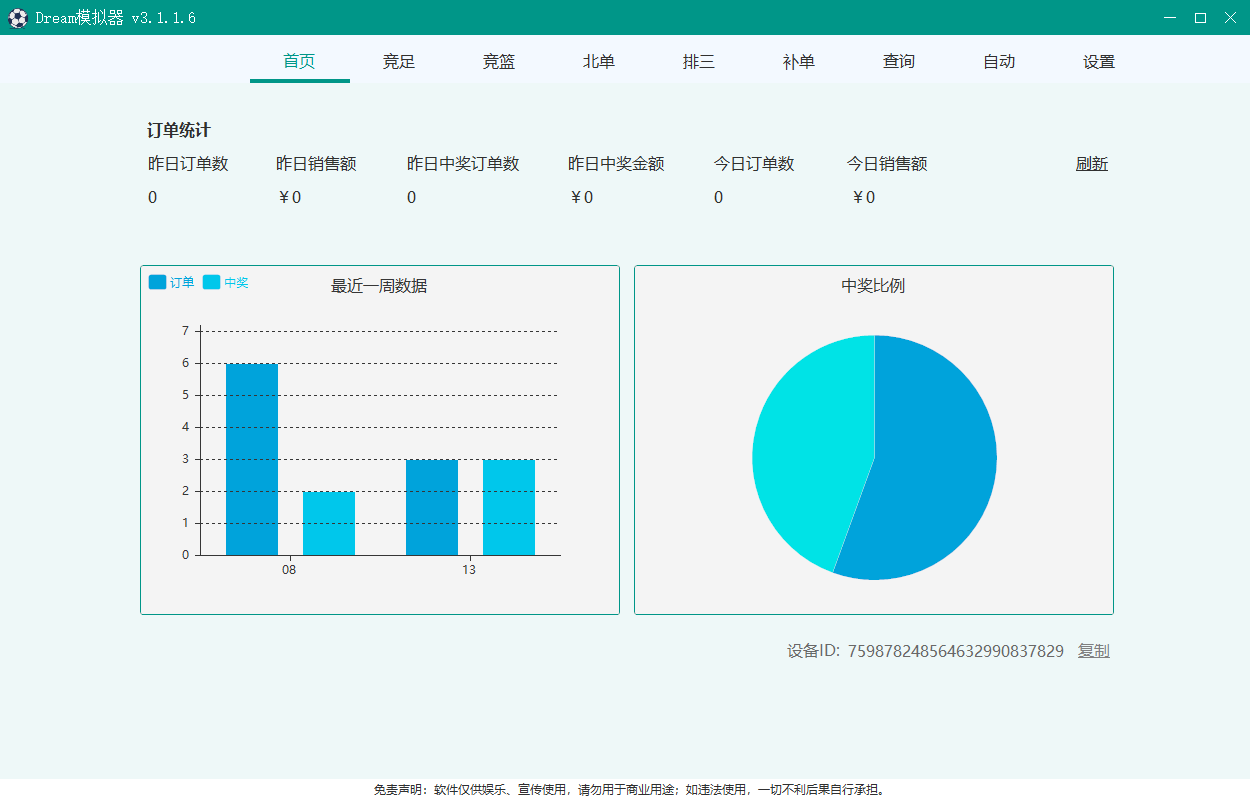Screen dimensions: 1250x800
Task: Minimize the Dream模拟器 window
Action: [x=1170, y=17]
